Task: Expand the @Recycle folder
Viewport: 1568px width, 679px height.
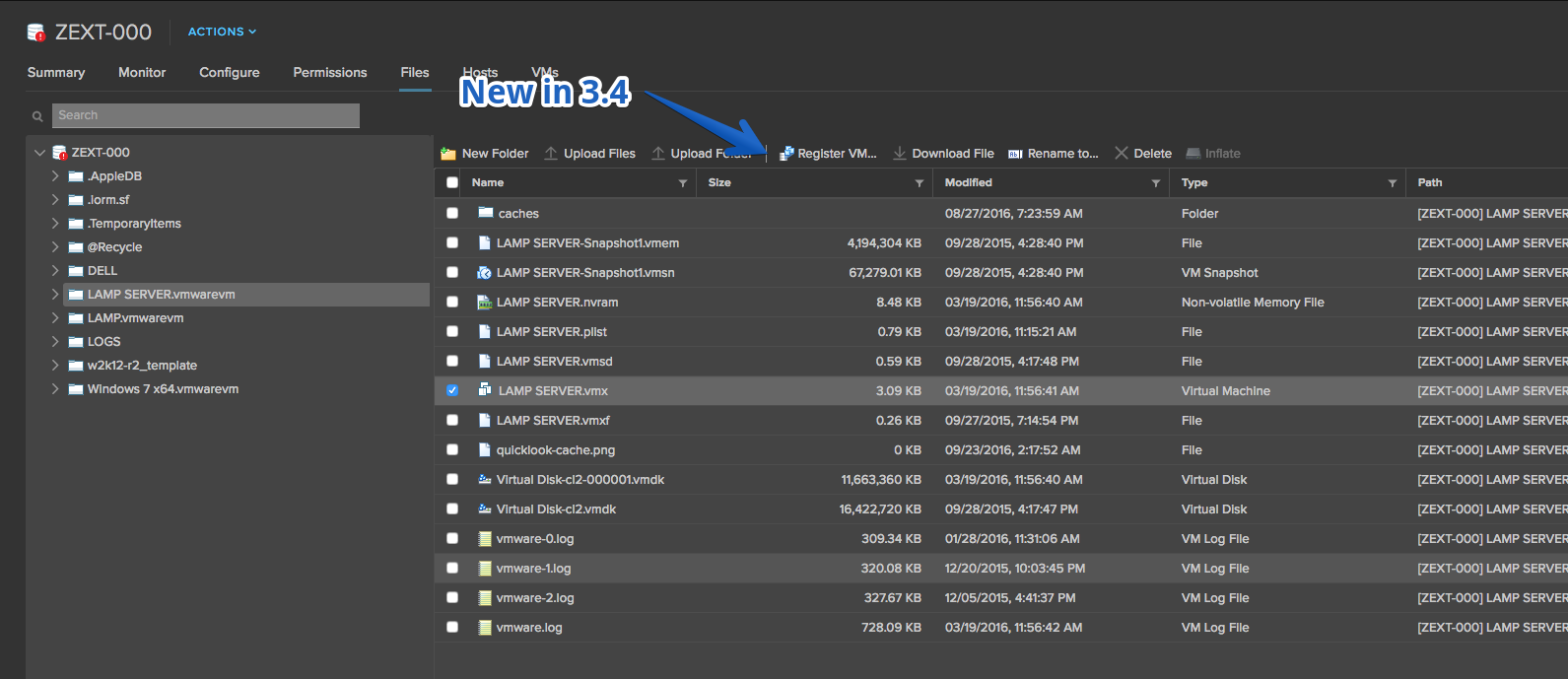Action: [55, 247]
